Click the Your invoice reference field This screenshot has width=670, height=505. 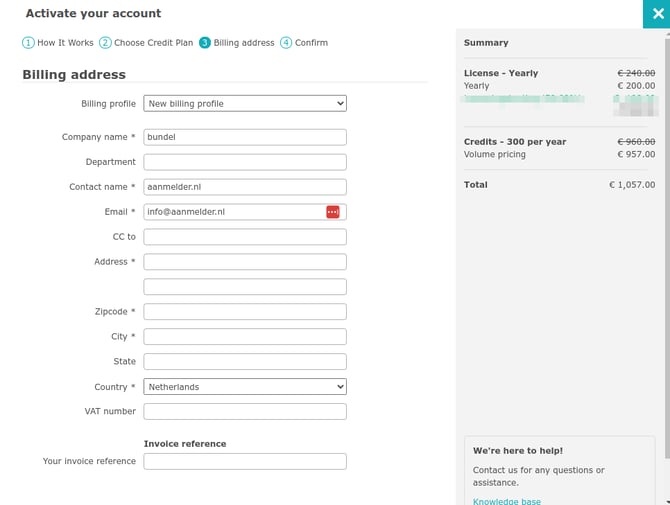point(245,462)
